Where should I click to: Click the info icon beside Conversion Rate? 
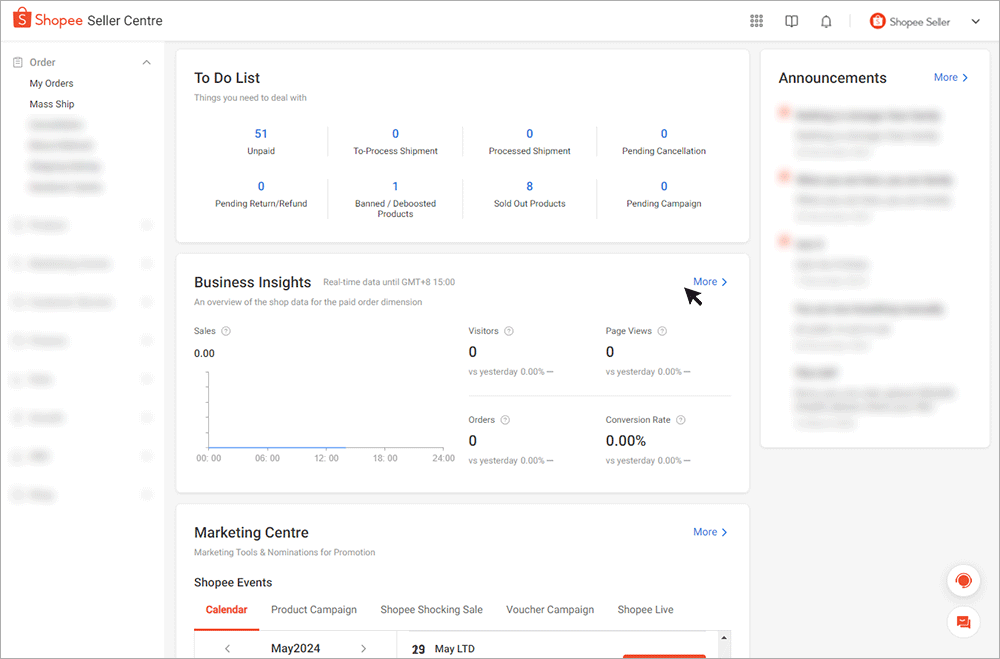[681, 420]
